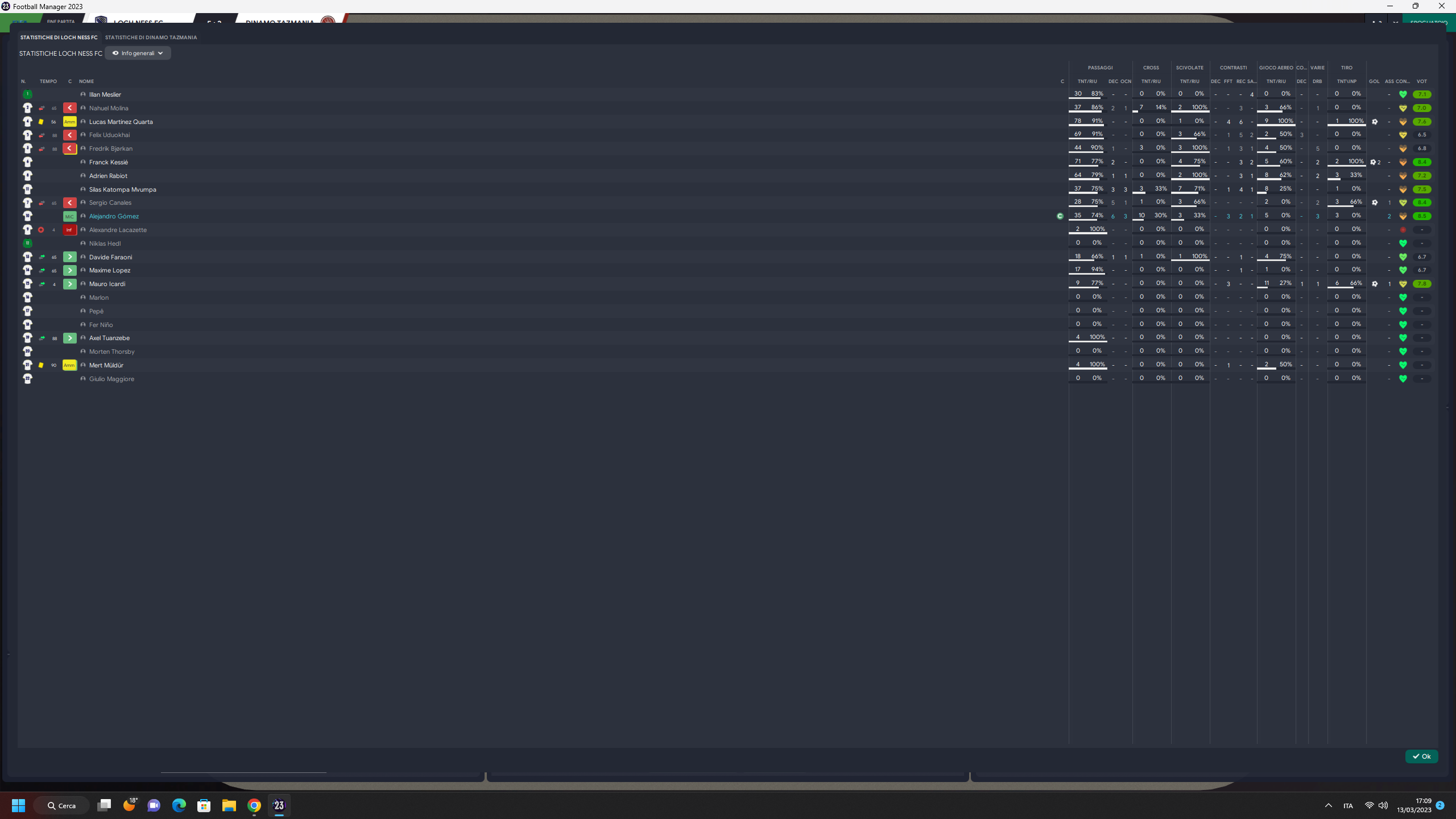Click the shirt icon beside Fer Niño

tap(27, 325)
